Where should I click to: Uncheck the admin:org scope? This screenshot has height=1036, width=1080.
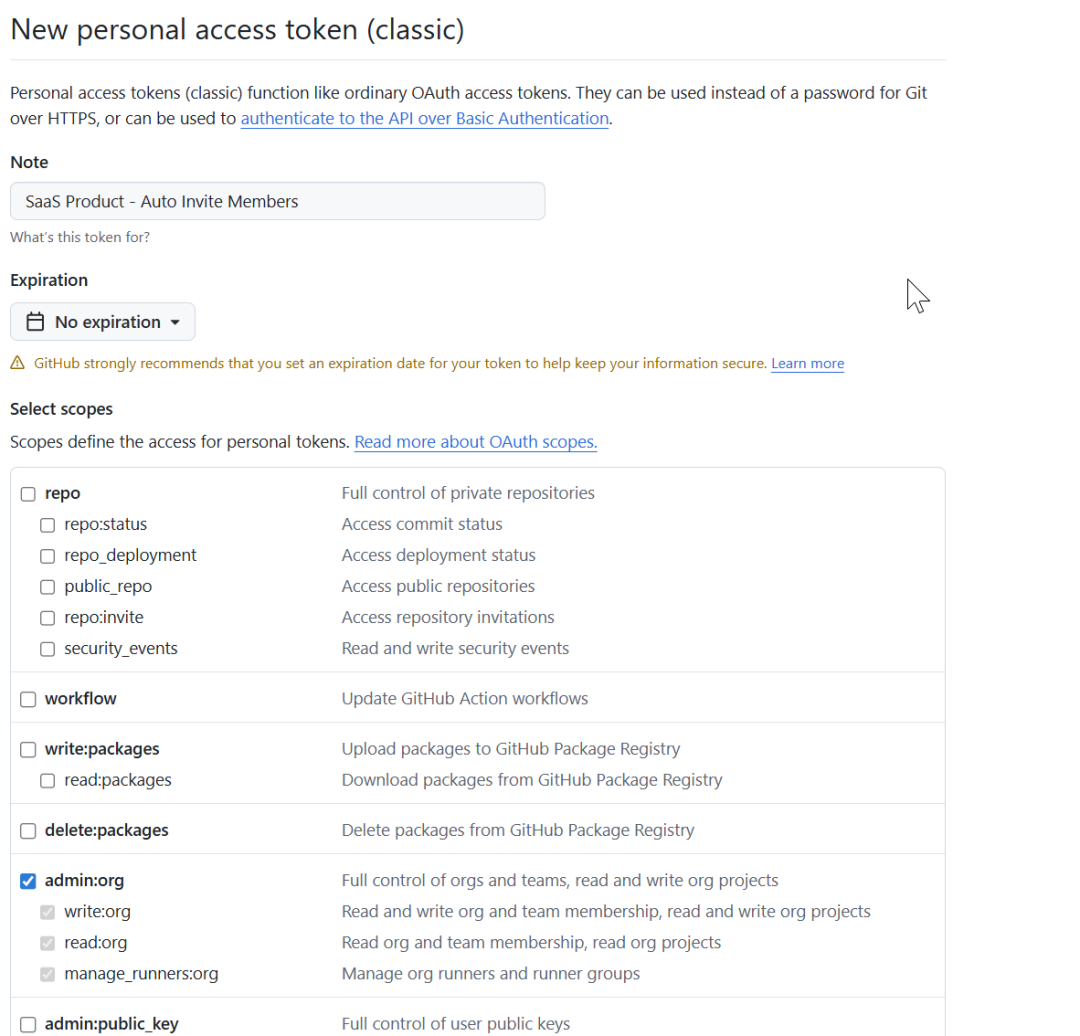(x=27, y=880)
